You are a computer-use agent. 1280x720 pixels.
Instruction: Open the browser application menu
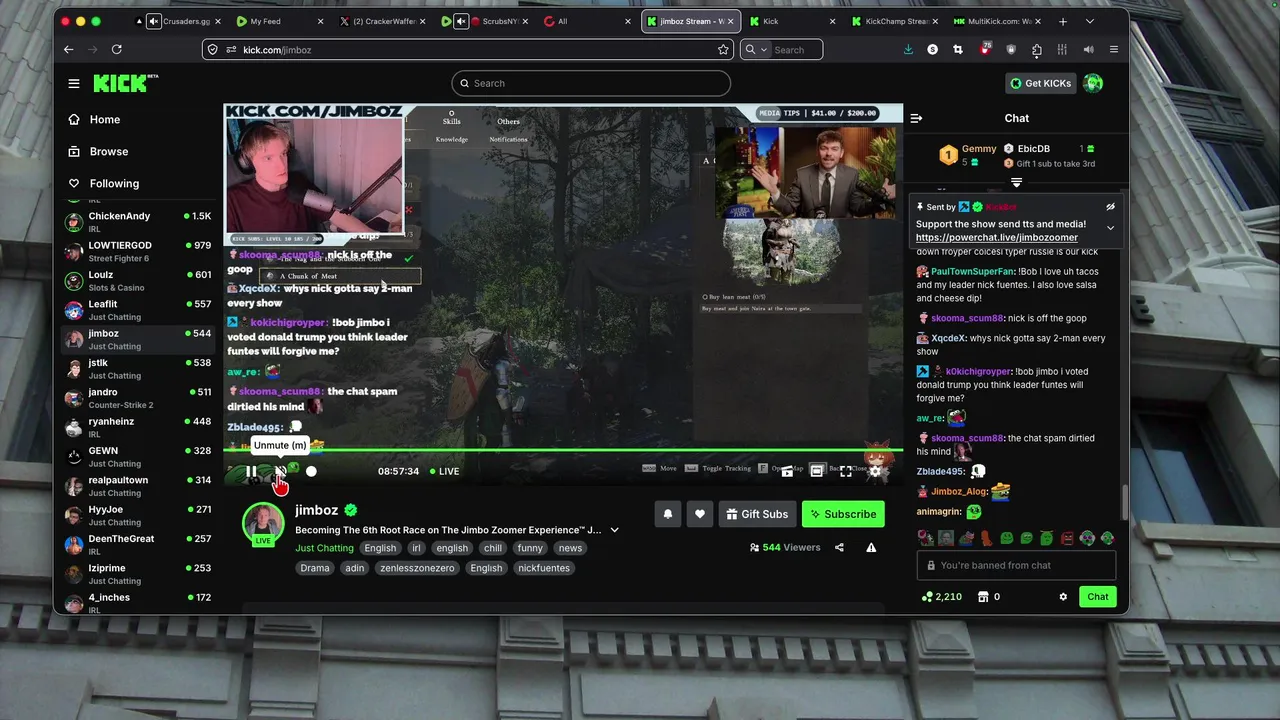tap(1114, 49)
